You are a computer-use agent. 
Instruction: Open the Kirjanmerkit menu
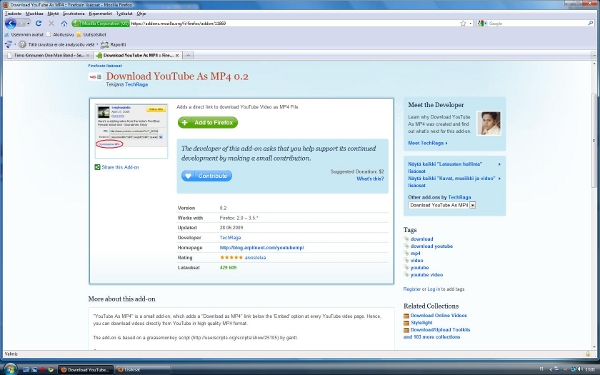tap(100, 13)
